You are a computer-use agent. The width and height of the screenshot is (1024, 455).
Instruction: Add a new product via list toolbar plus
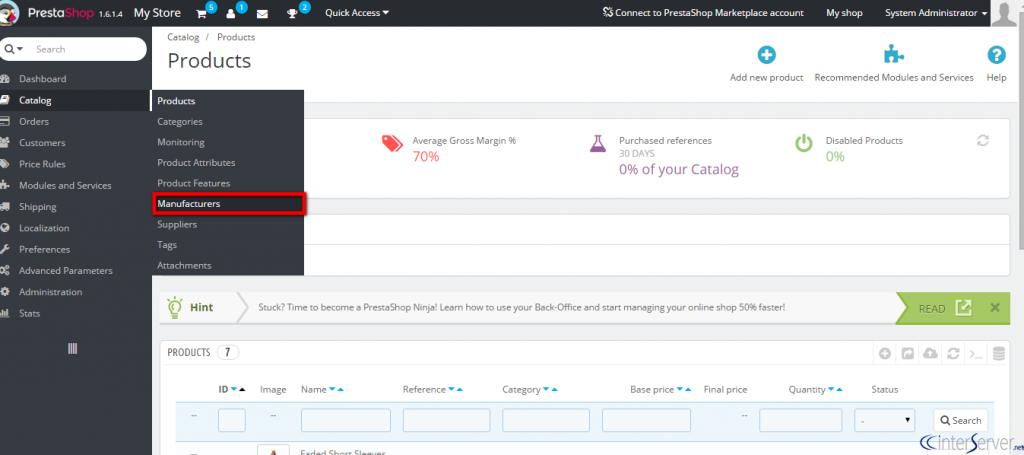point(885,354)
